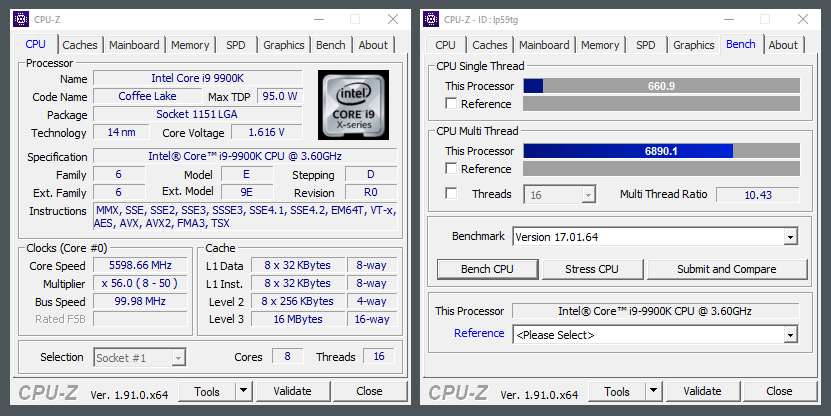831x416 pixels.
Task: Click Level 3 cache value 16 MBytes
Action: [x=298, y=319]
